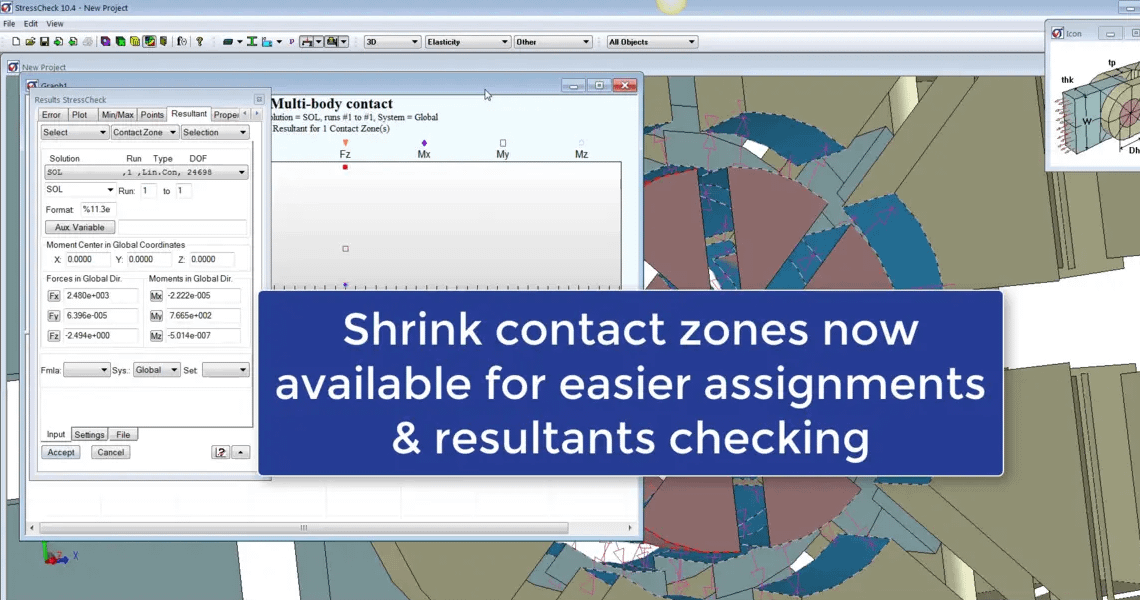Create a new project using the New toolbar icon
Screen dimensions: 1140x600
(x=15, y=41)
